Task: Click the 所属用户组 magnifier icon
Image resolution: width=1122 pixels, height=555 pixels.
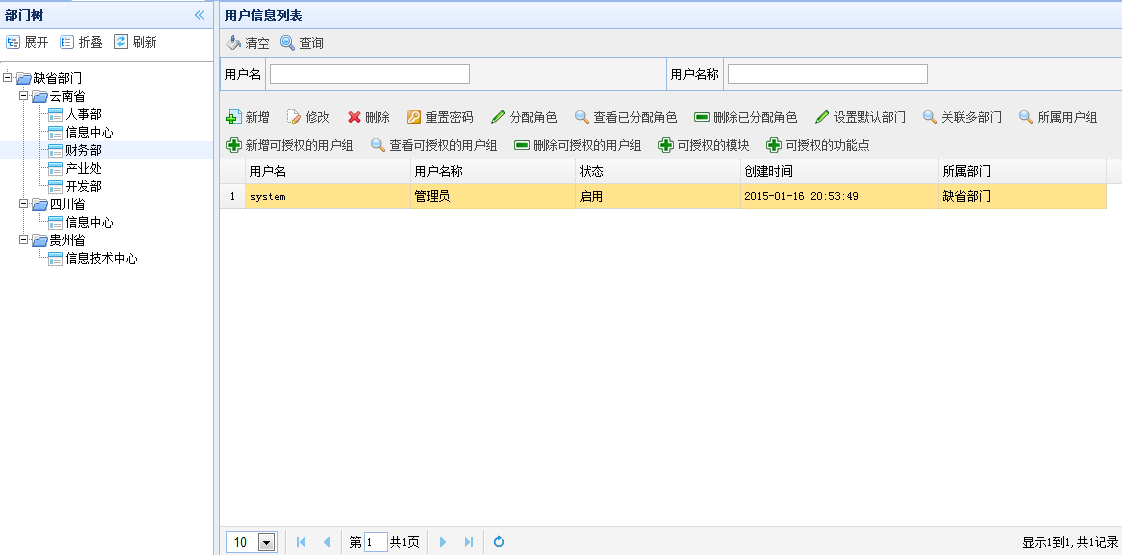Action: (x=1026, y=117)
